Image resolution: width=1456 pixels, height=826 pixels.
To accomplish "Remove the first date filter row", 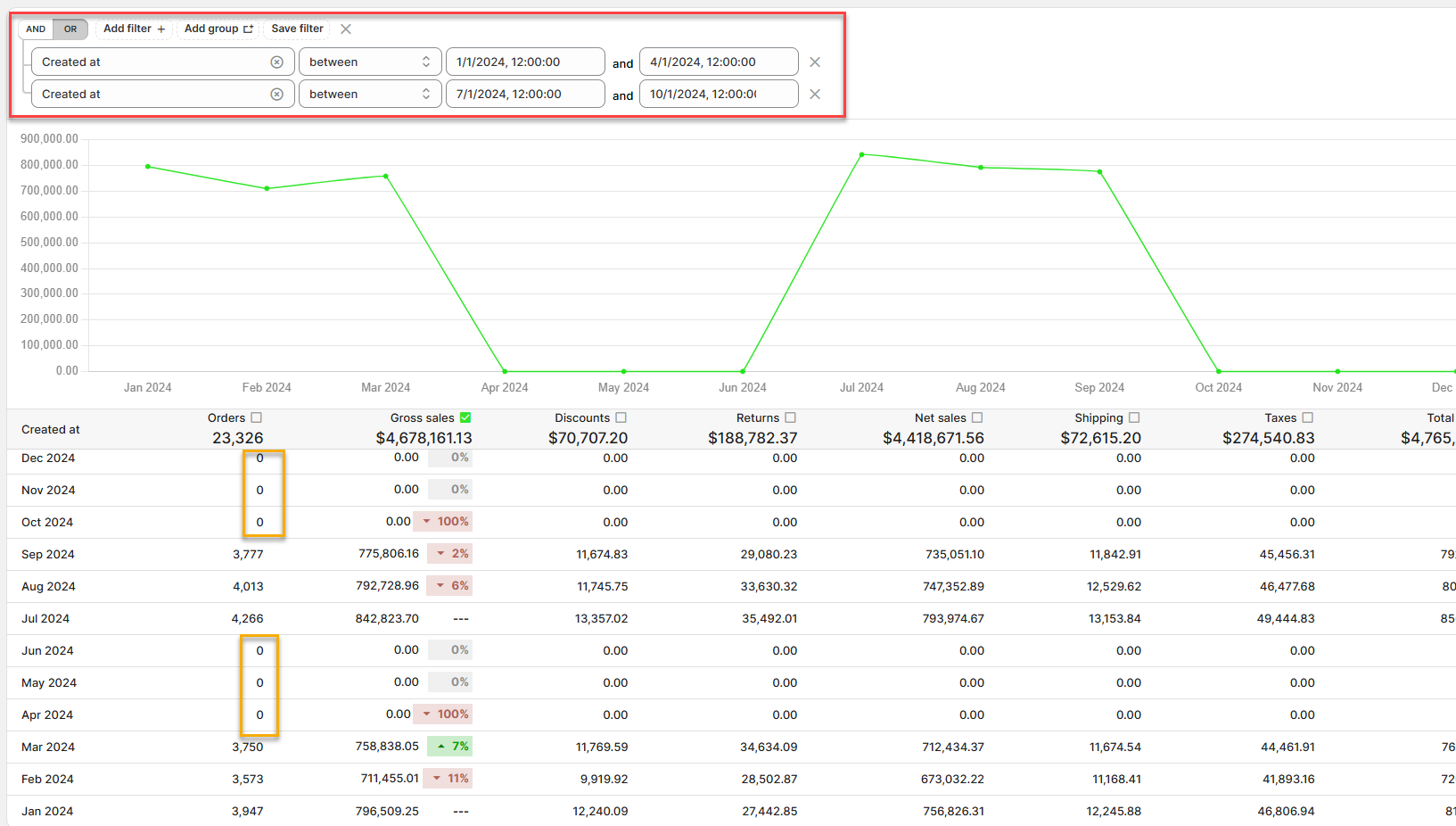I will pyautogui.click(x=815, y=62).
